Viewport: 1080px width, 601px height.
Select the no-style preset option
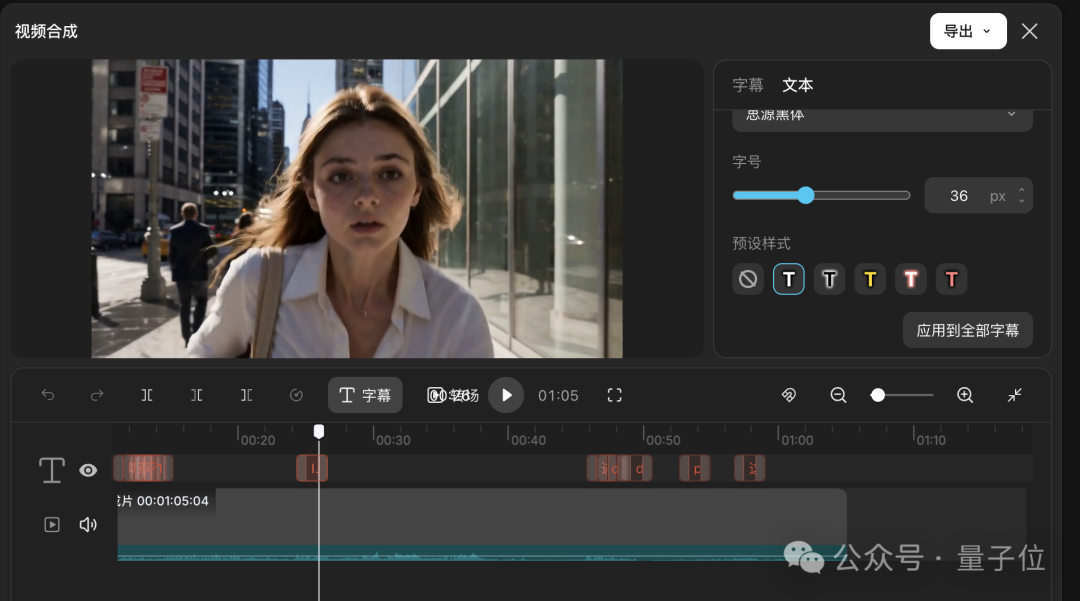click(x=748, y=280)
